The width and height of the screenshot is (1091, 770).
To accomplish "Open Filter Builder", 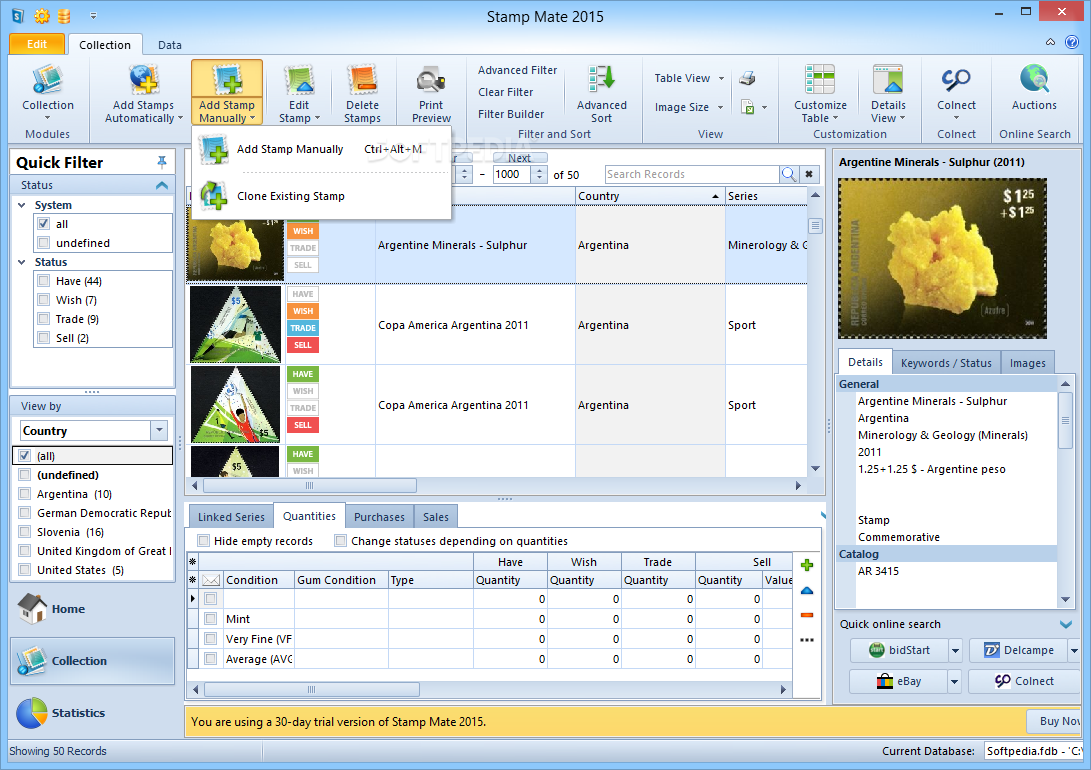I will (511, 114).
